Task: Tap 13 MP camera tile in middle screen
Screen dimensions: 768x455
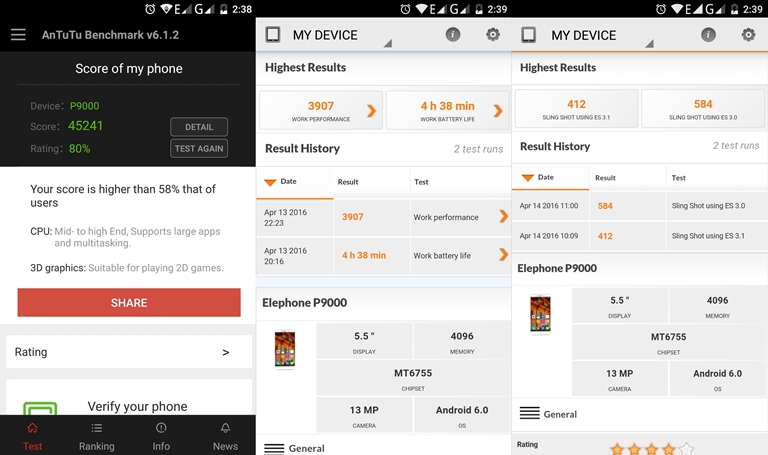Action: pos(364,415)
